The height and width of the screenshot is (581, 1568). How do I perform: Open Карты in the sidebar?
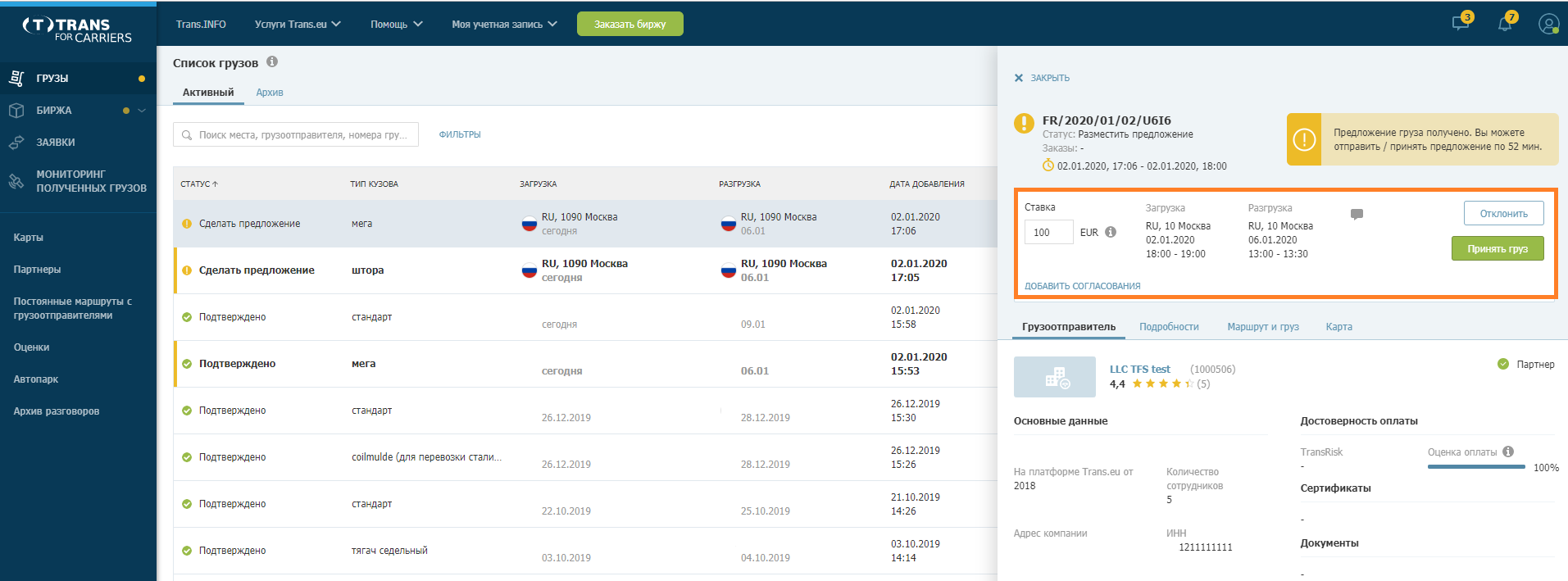coord(28,238)
